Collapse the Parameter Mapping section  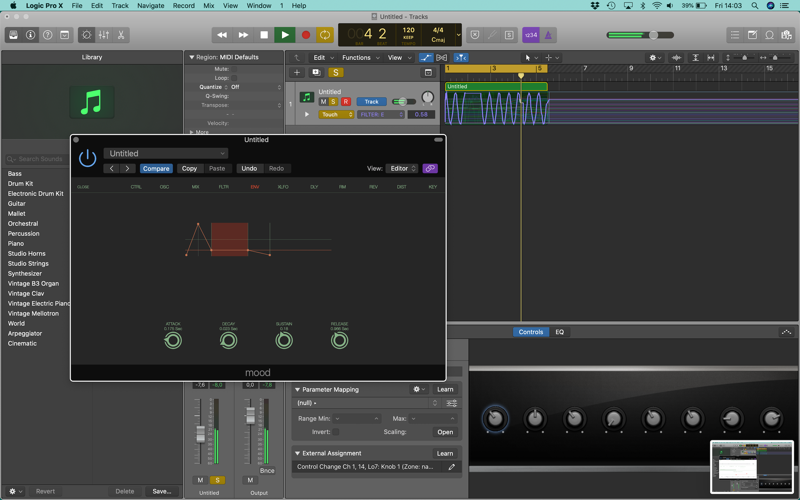click(x=297, y=389)
